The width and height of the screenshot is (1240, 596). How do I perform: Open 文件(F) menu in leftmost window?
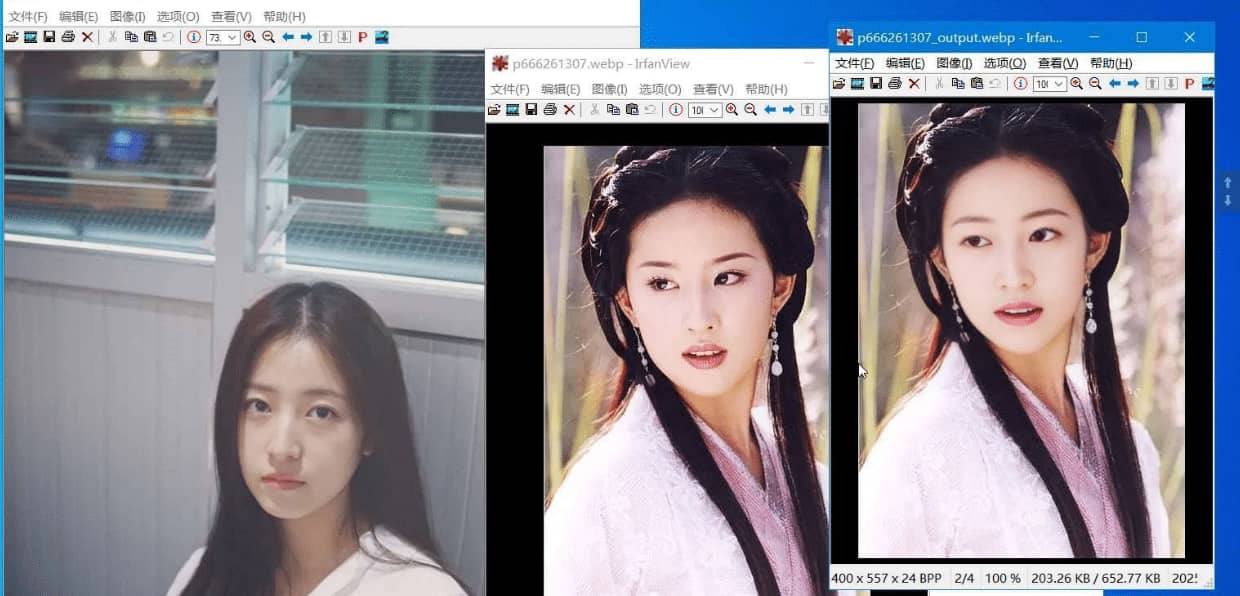click(x=28, y=17)
